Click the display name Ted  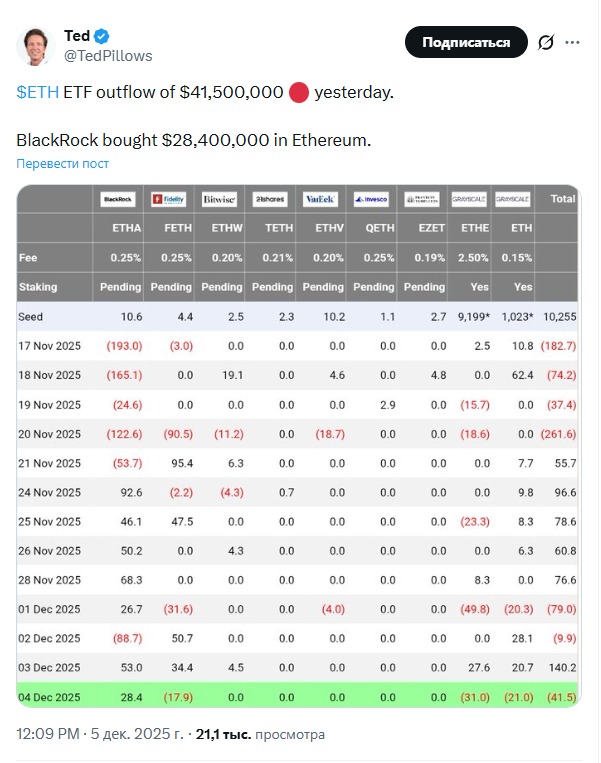[x=77, y=37]
